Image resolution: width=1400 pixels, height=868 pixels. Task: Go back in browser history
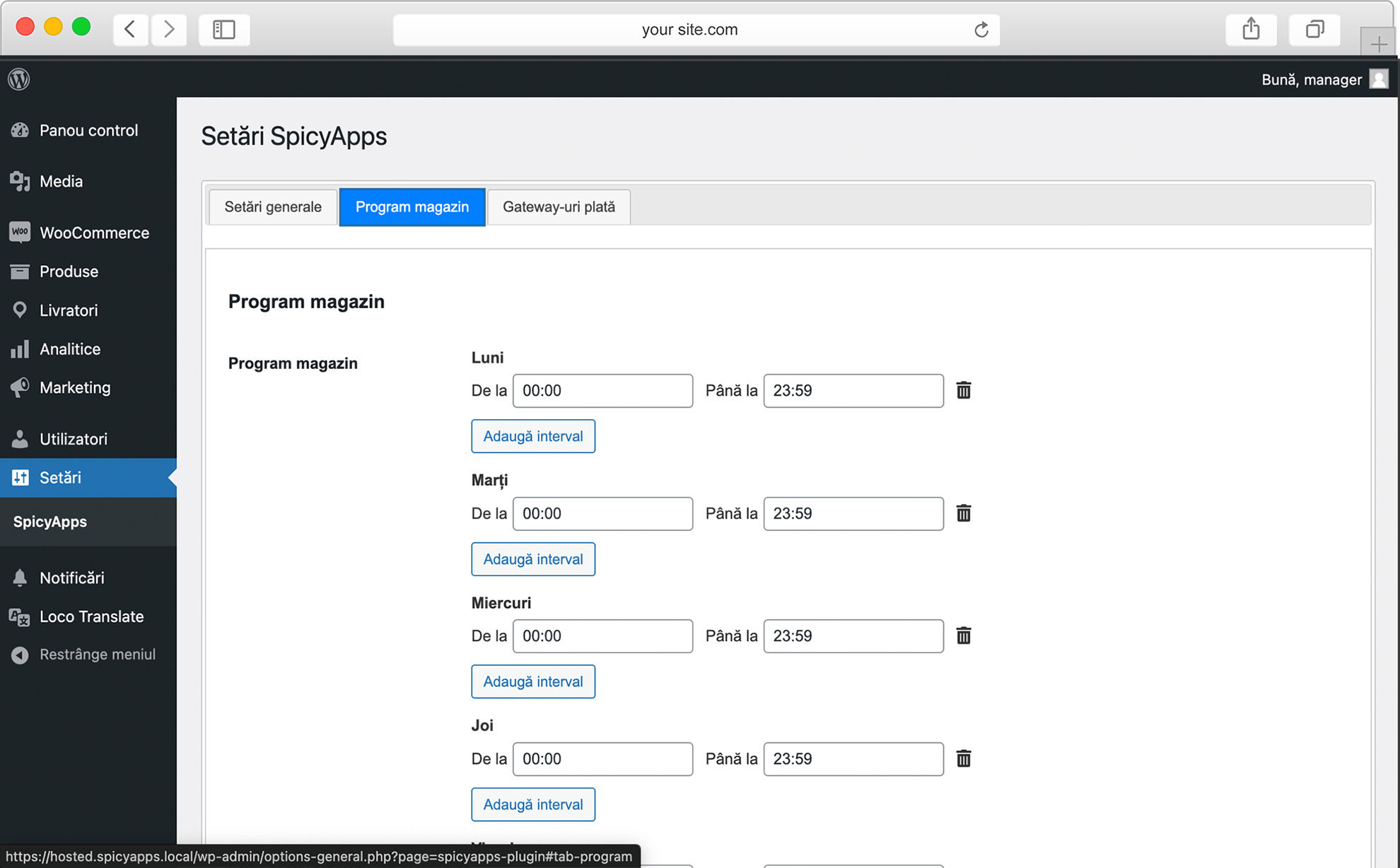pyautogui.click(x=130, y=29)
